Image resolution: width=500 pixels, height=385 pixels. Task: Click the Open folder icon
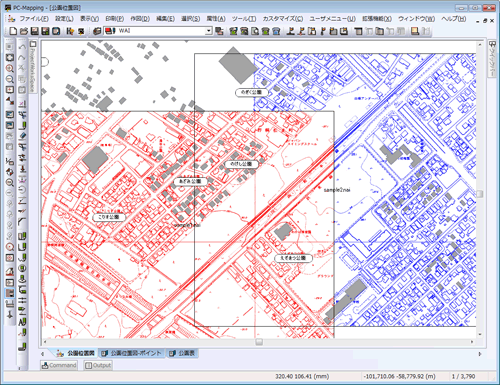(24, 31)
